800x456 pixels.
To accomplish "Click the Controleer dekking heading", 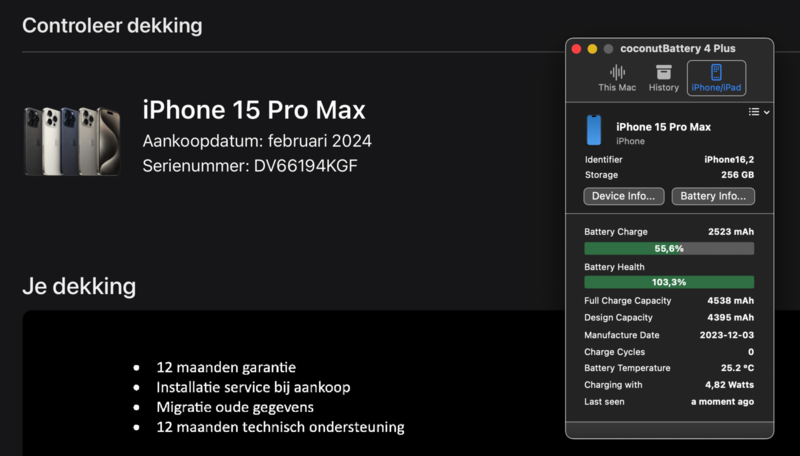I will click(112, 26).
